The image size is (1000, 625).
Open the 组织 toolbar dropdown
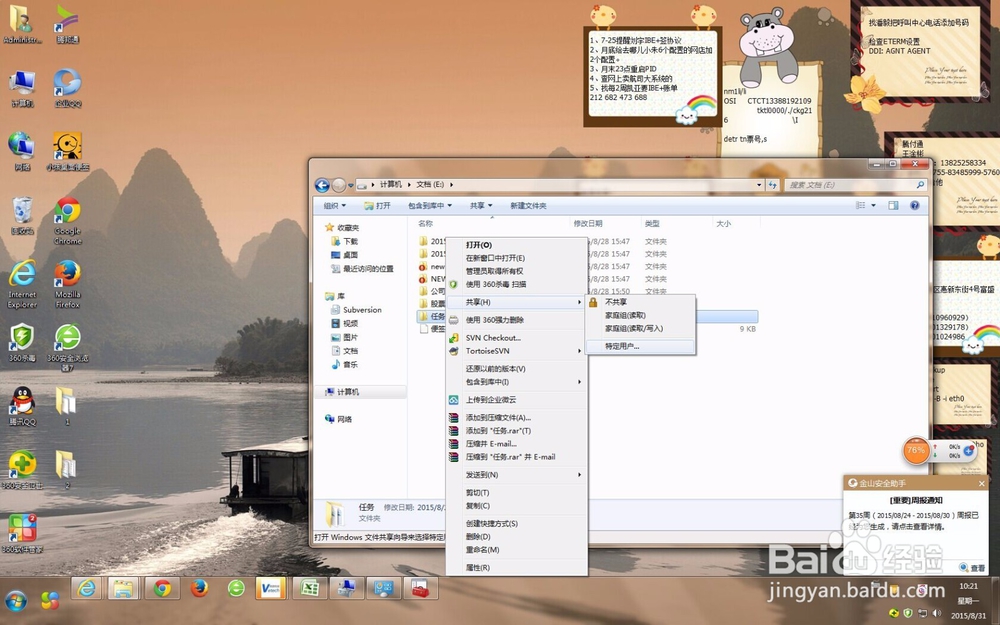pyautogui.click(x=334, y=205)
